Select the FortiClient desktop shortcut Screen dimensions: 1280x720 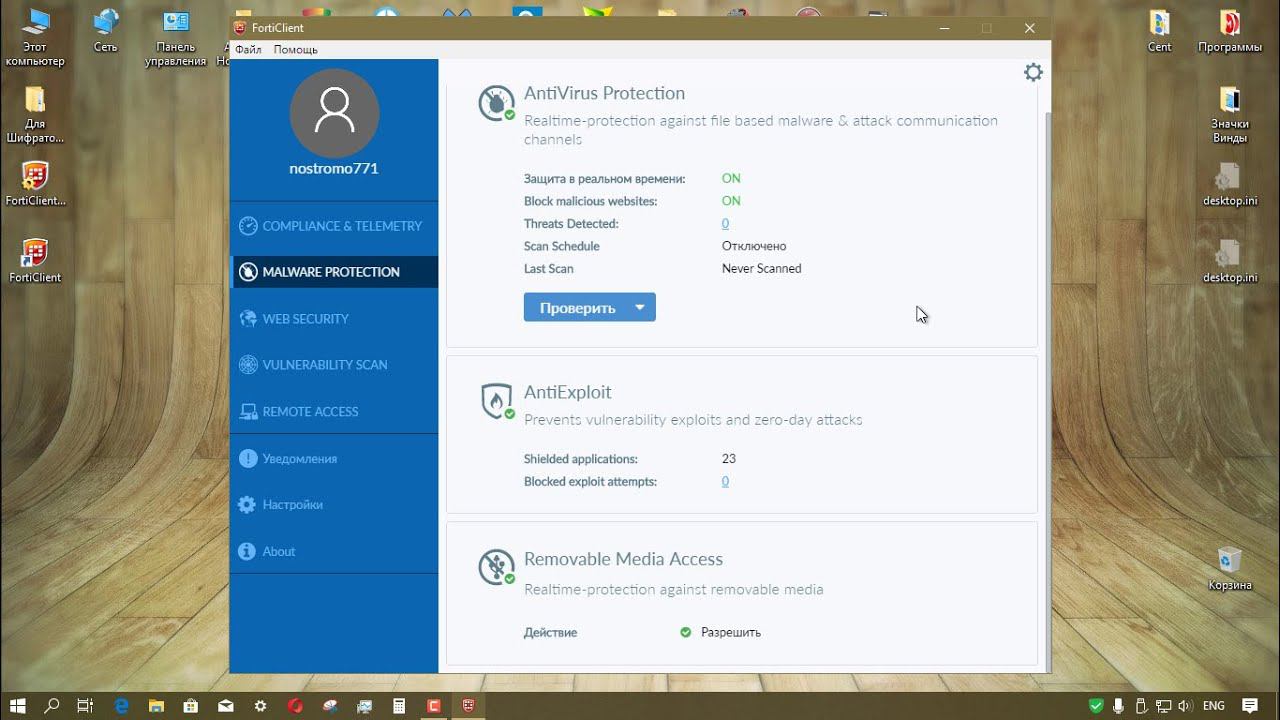point(35,261)
